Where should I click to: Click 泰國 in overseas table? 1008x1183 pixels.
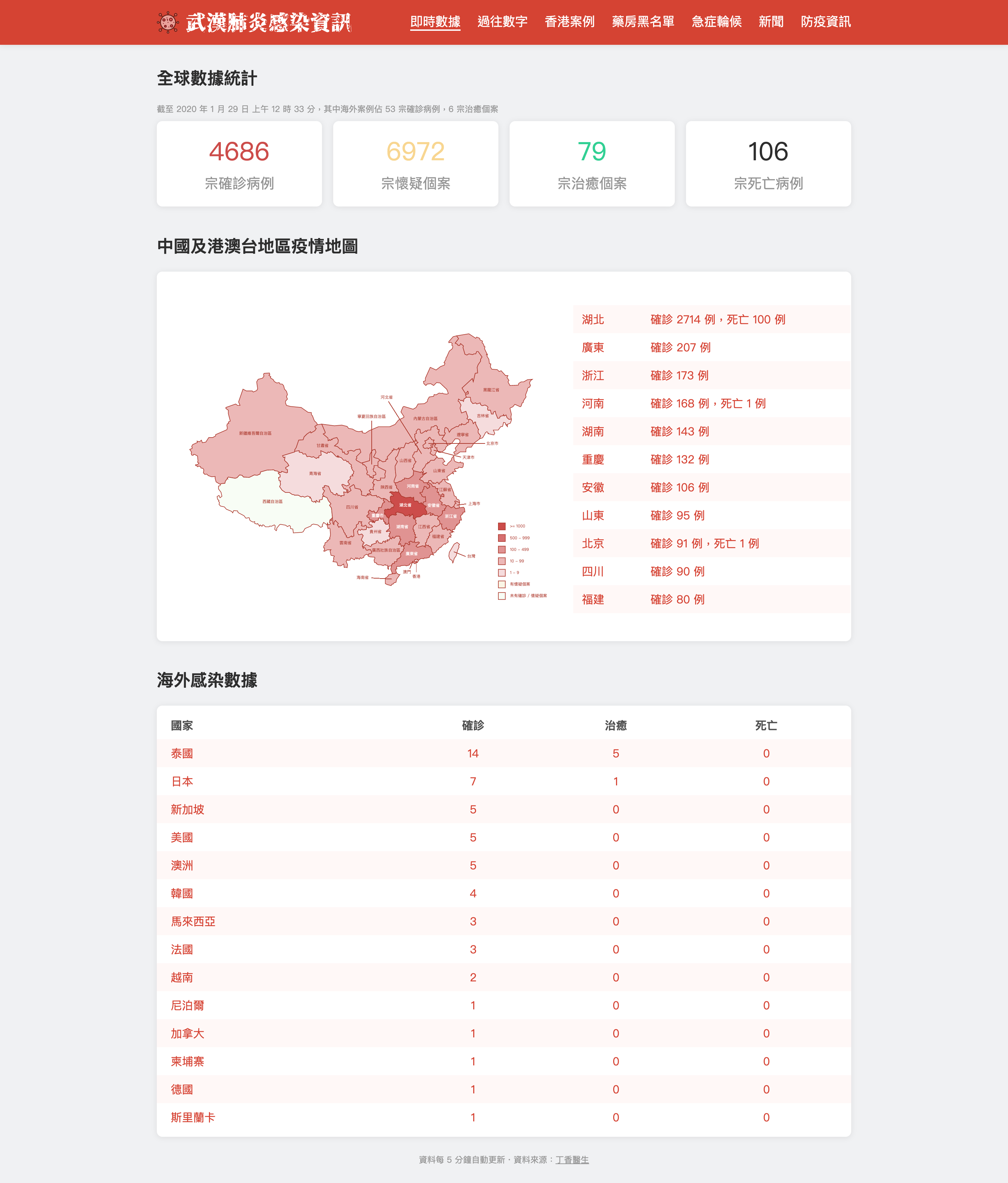182,754
